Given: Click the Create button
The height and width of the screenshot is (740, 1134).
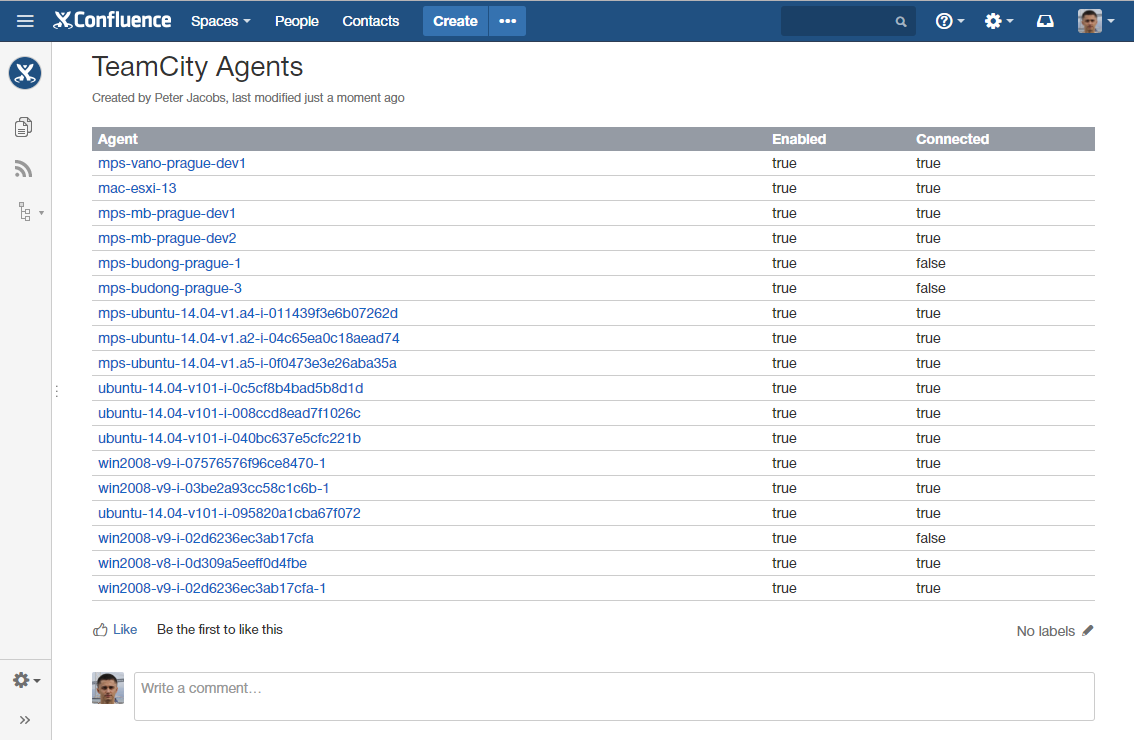Looking at the screenshot, I should click(x=455, y=21).
